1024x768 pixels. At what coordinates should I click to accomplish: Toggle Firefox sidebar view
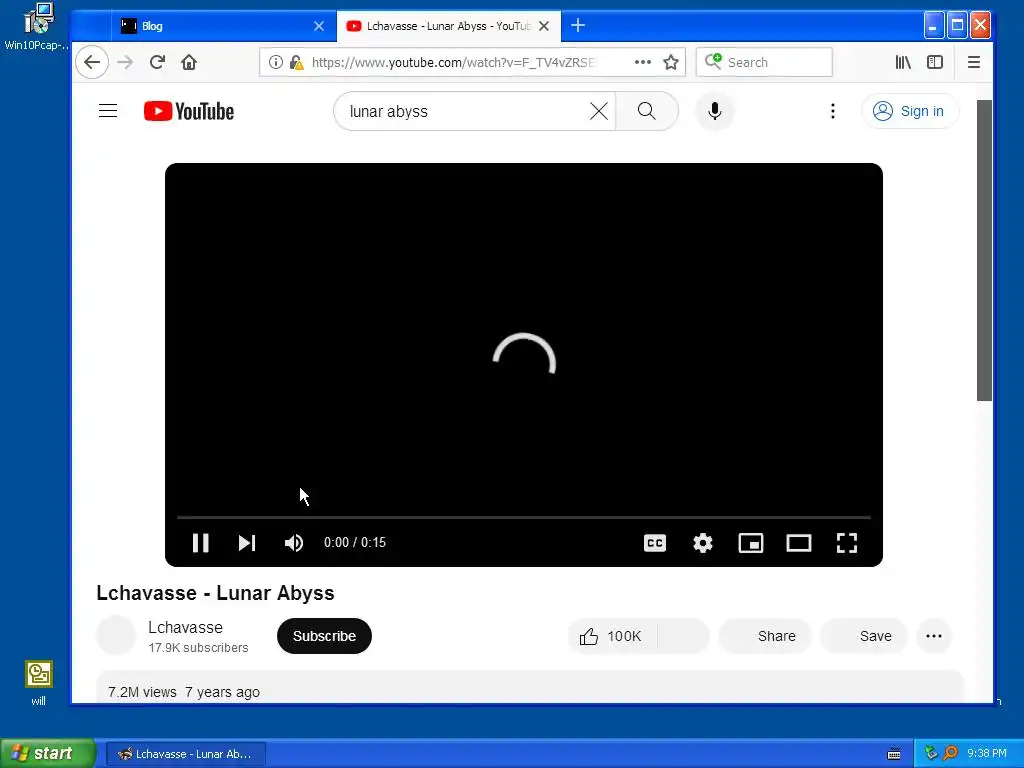(935, 62)
